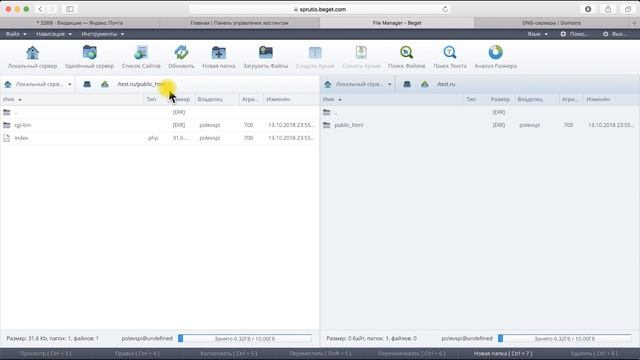
Task: Click left panel home directory icon
Action: click(x=105, y=84)
